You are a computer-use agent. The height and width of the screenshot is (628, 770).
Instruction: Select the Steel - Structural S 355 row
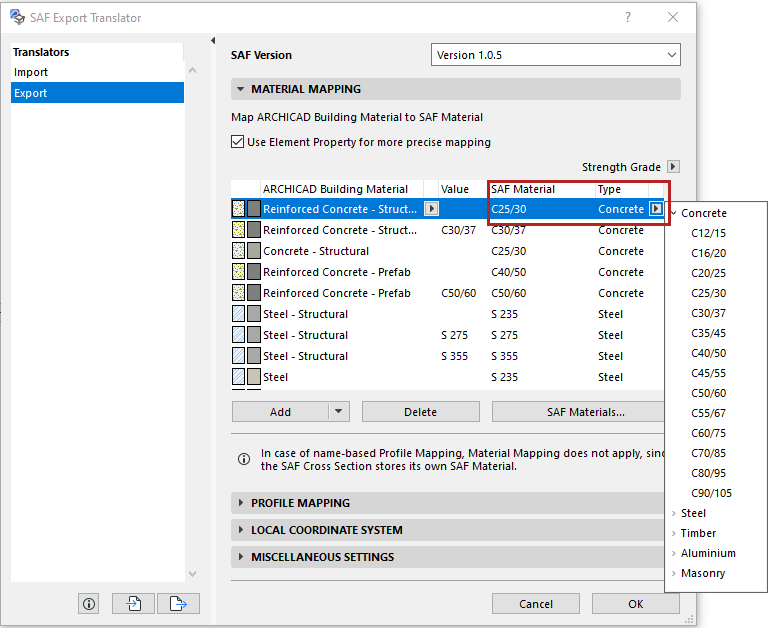(447, 356)
